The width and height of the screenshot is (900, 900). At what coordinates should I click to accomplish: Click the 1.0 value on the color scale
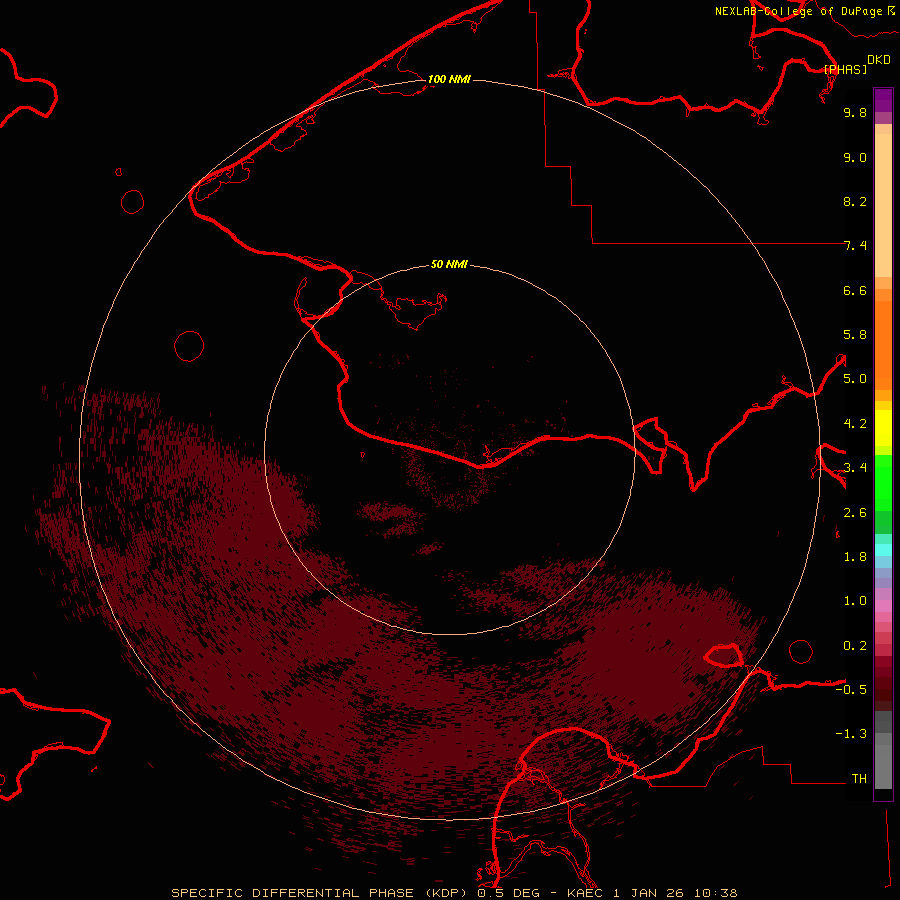[855, 601]
